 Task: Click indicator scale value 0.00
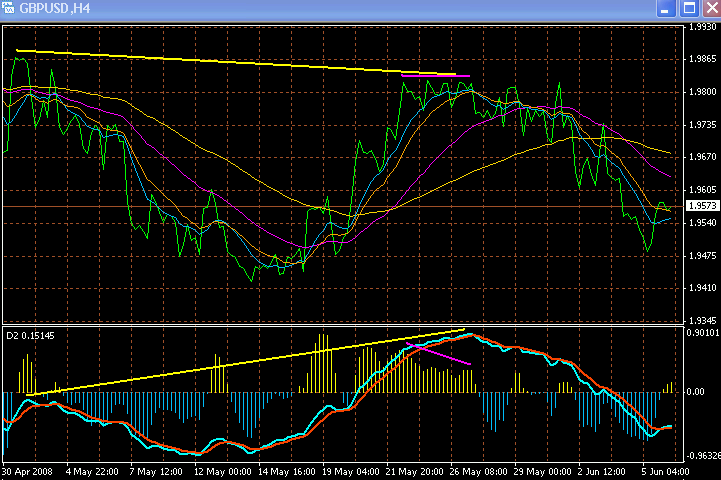point(695,392)
